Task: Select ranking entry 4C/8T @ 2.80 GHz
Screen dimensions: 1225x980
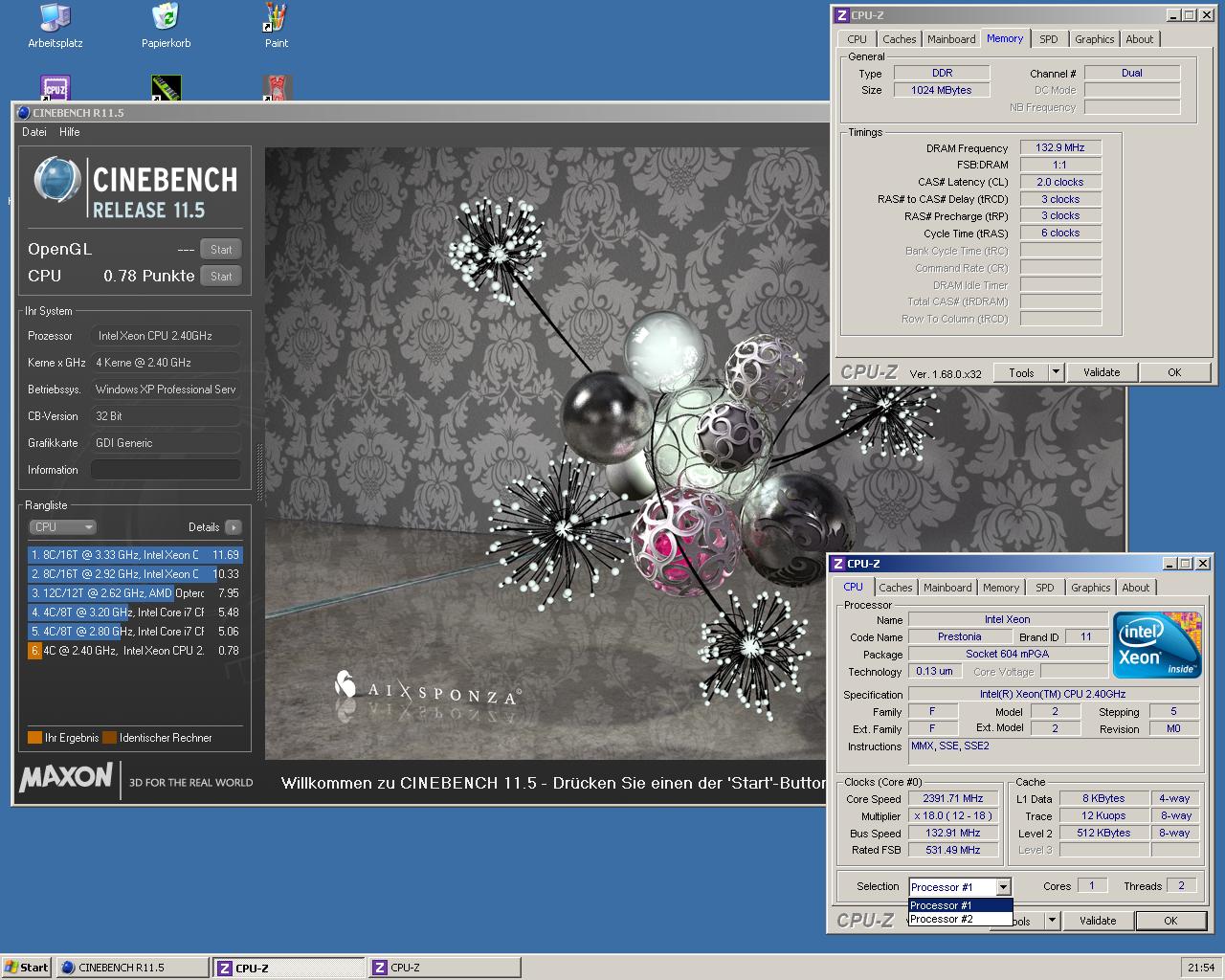Action: pos(135,631)
